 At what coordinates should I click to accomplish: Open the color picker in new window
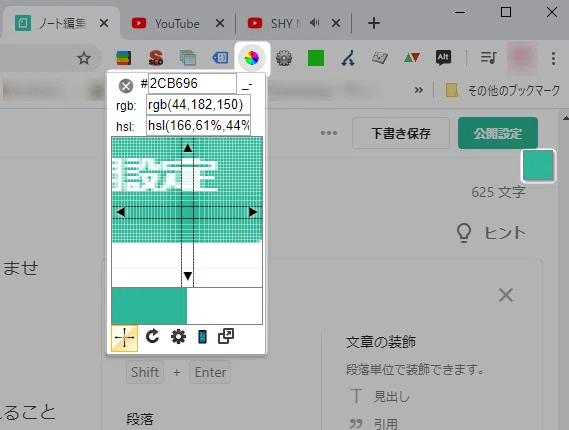pos(226,336)
